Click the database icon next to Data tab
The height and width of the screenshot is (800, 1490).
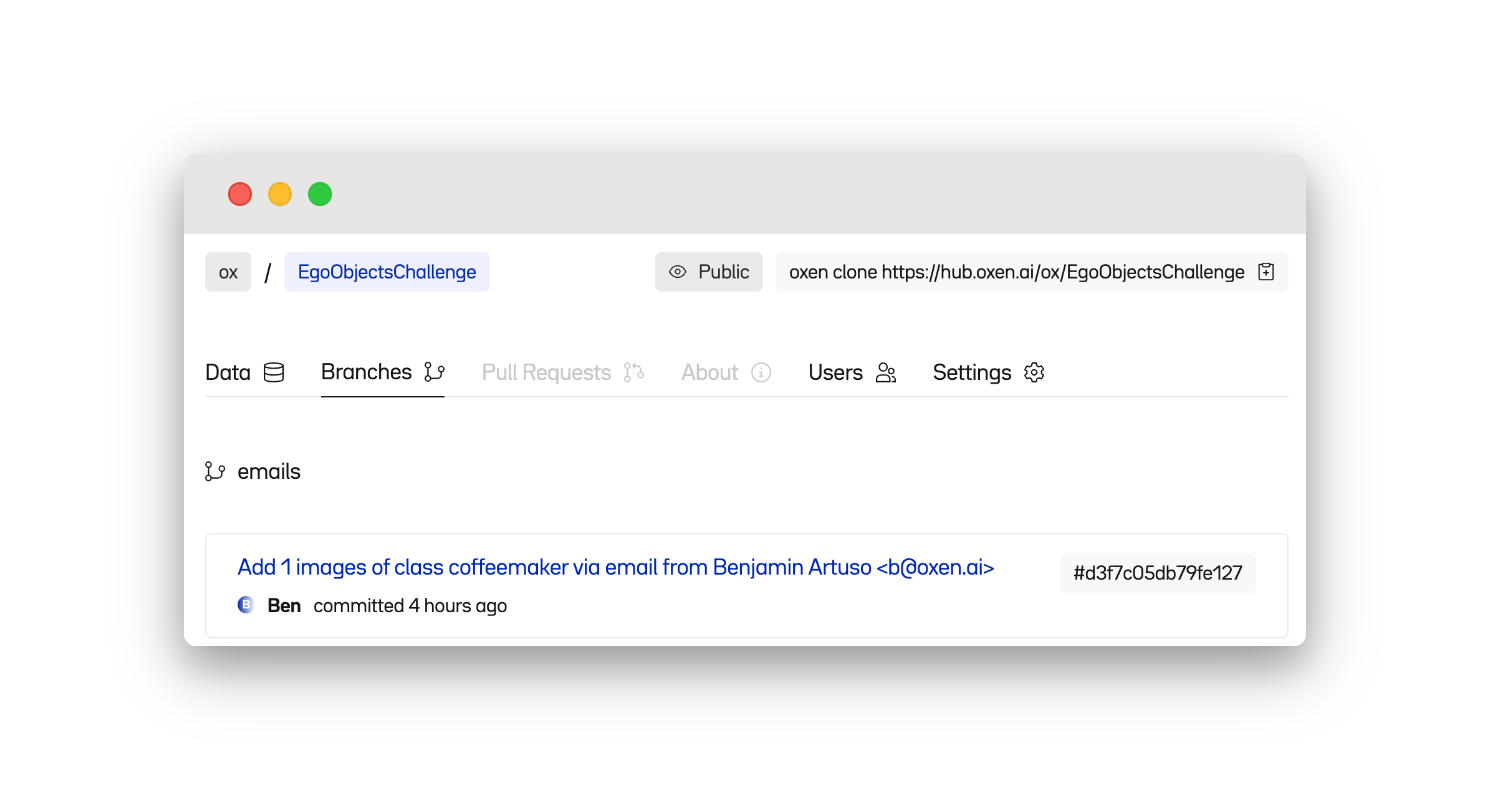273,371
